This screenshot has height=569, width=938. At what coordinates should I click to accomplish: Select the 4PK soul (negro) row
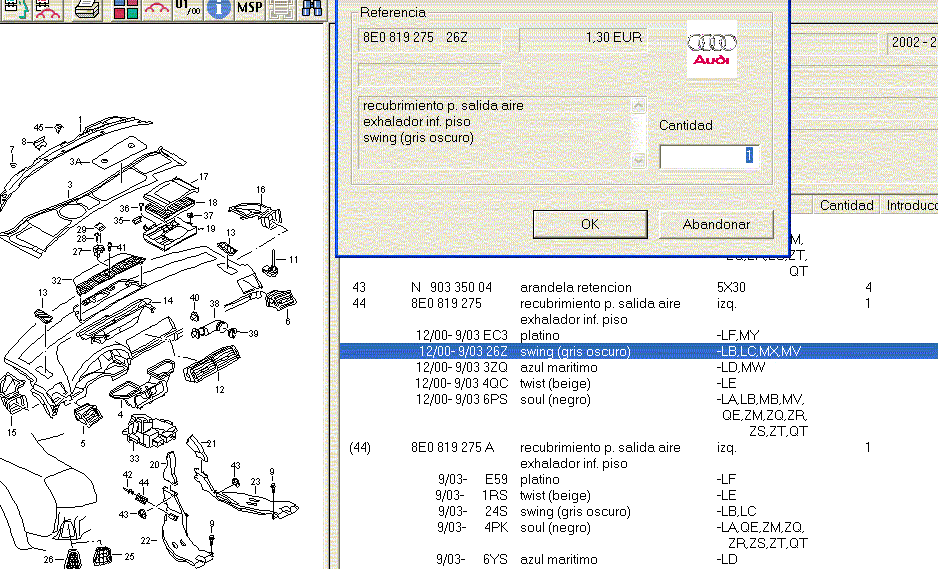[x=638, y=528]
